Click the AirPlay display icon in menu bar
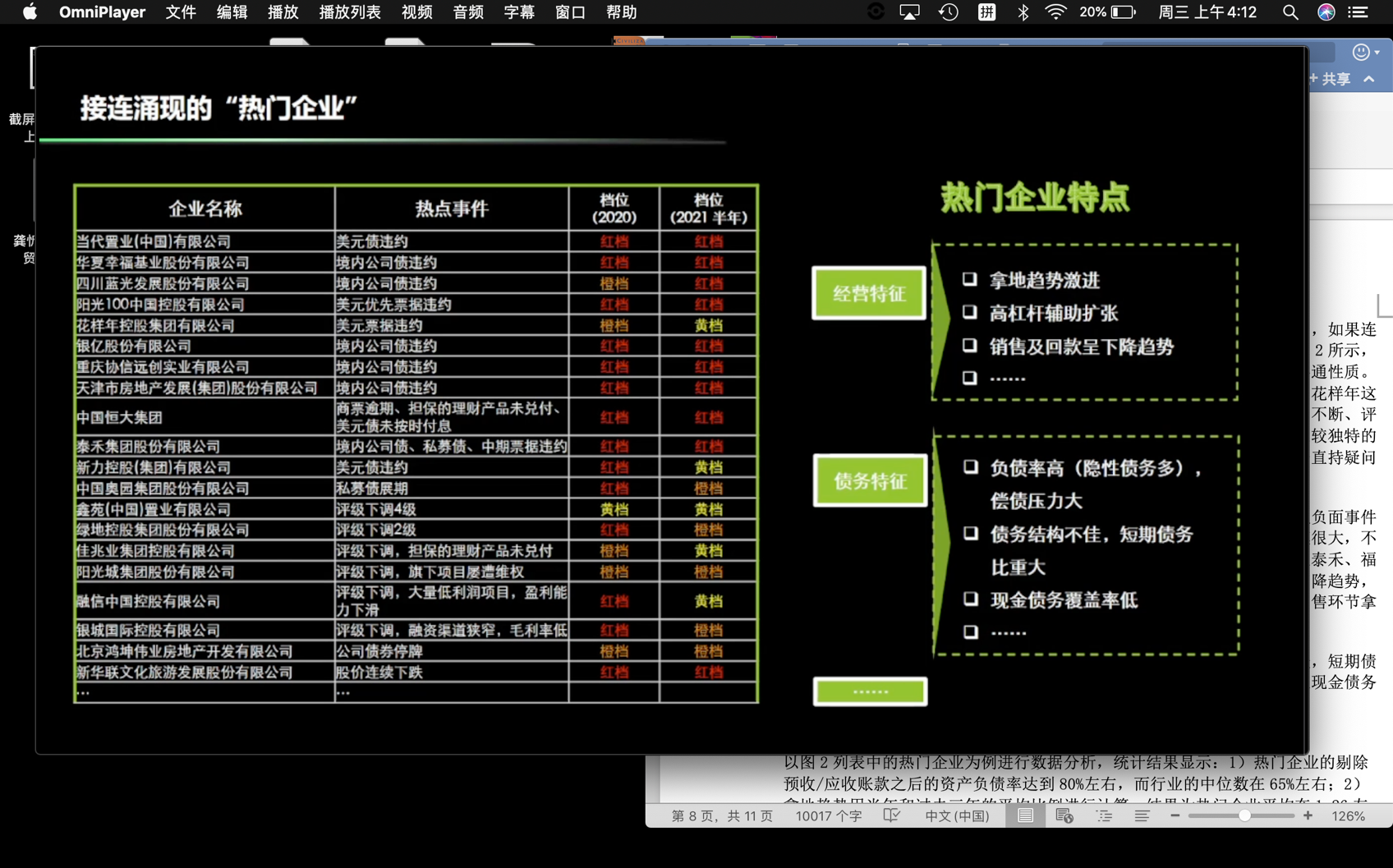Image resolution: width=1393 pixels, height=868 pixels. point(910,12)
